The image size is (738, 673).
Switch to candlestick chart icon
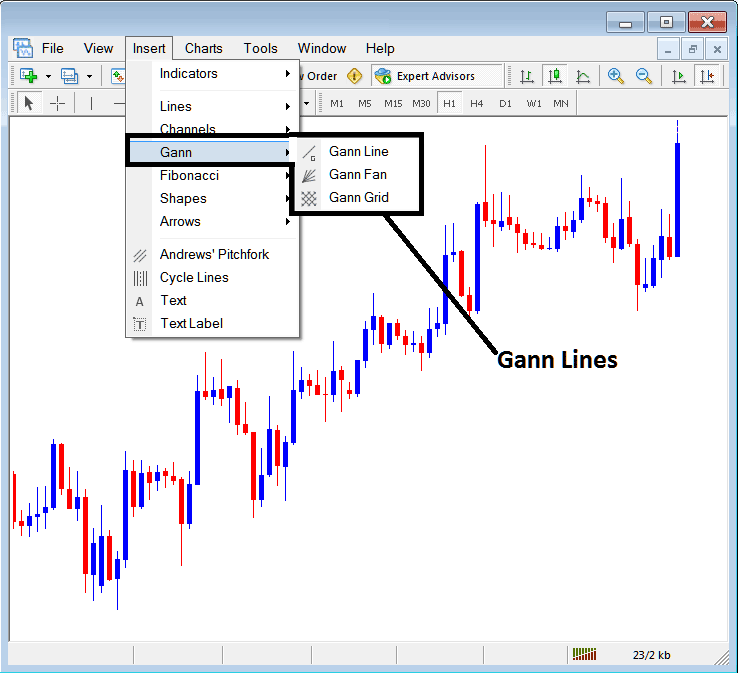tap(554, 76)
